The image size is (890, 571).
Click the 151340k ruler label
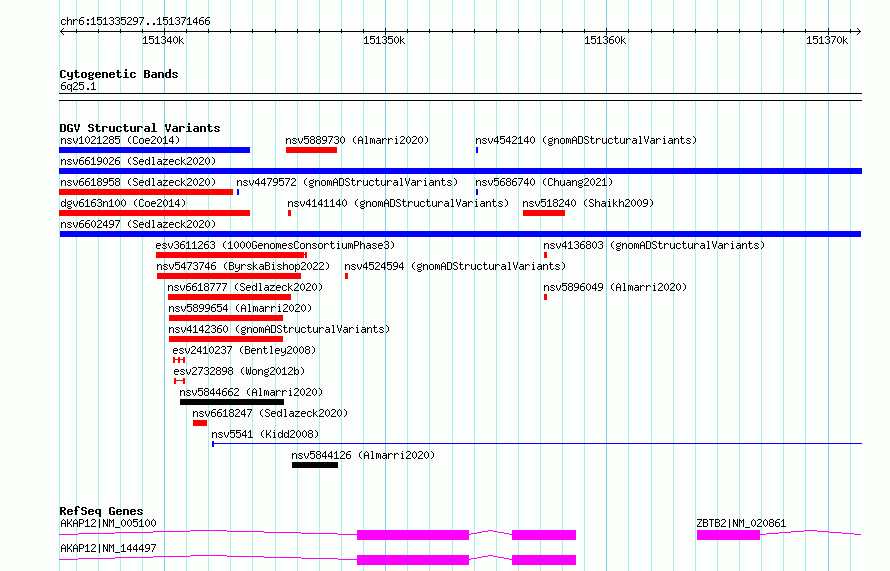[x=163, y=40]
